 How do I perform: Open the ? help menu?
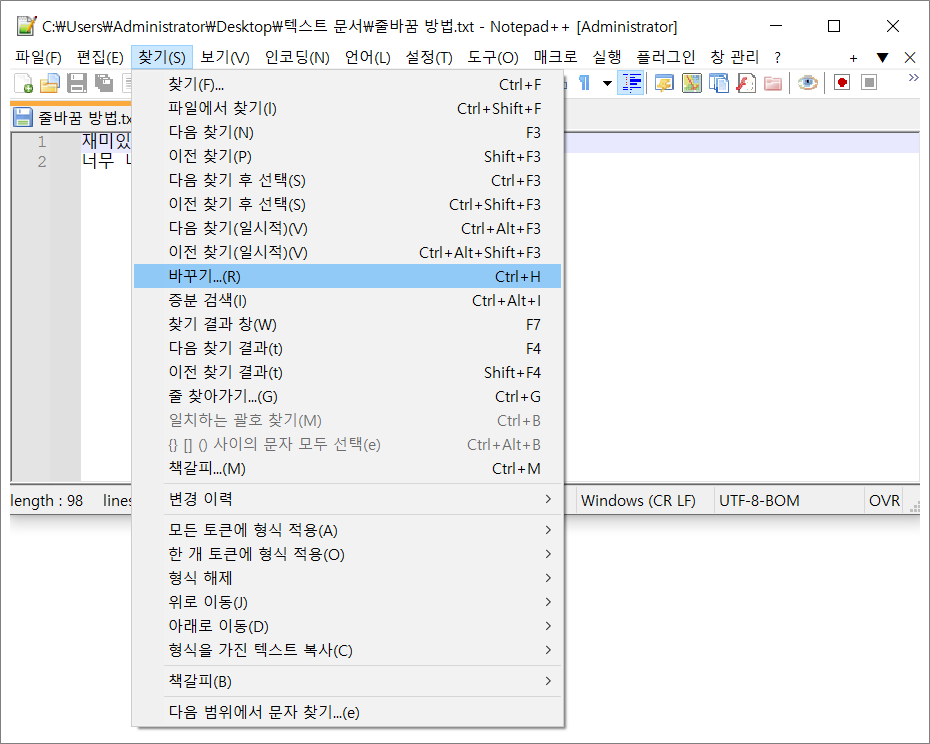(778, 58)
